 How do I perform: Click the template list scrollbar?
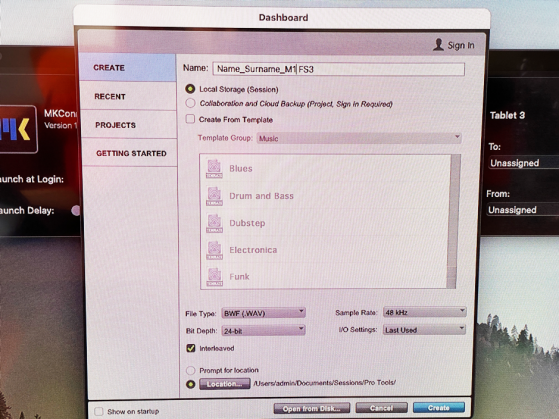(452, 221)
